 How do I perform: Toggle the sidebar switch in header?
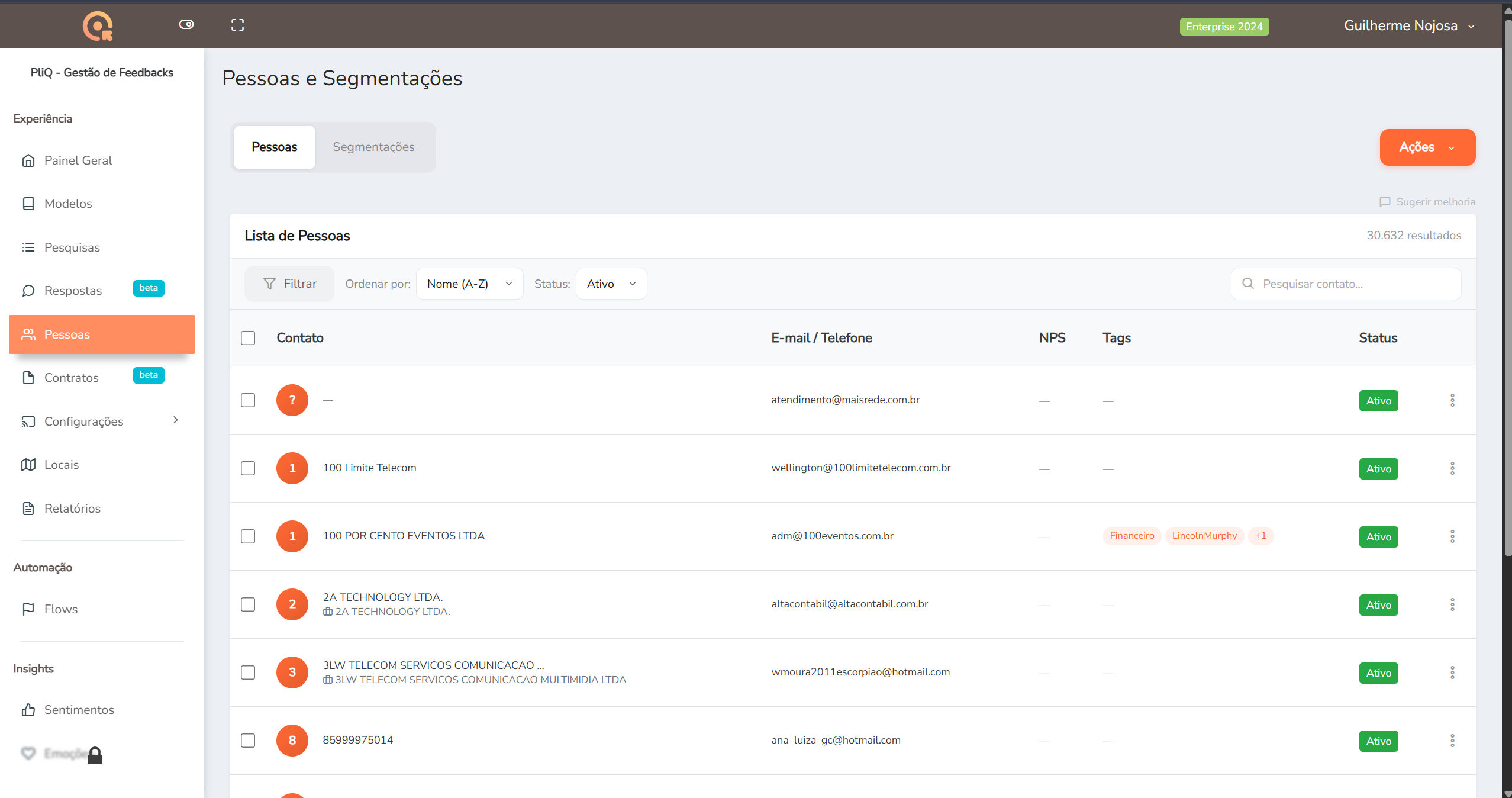tap(186, 24)
